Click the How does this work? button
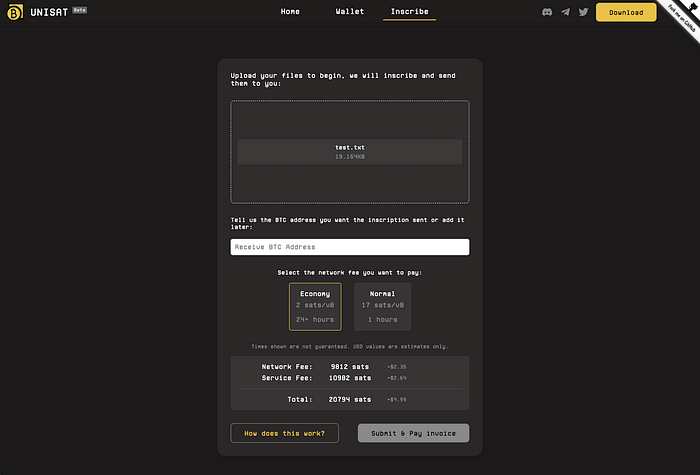700x475 pixels. (284, 433)
